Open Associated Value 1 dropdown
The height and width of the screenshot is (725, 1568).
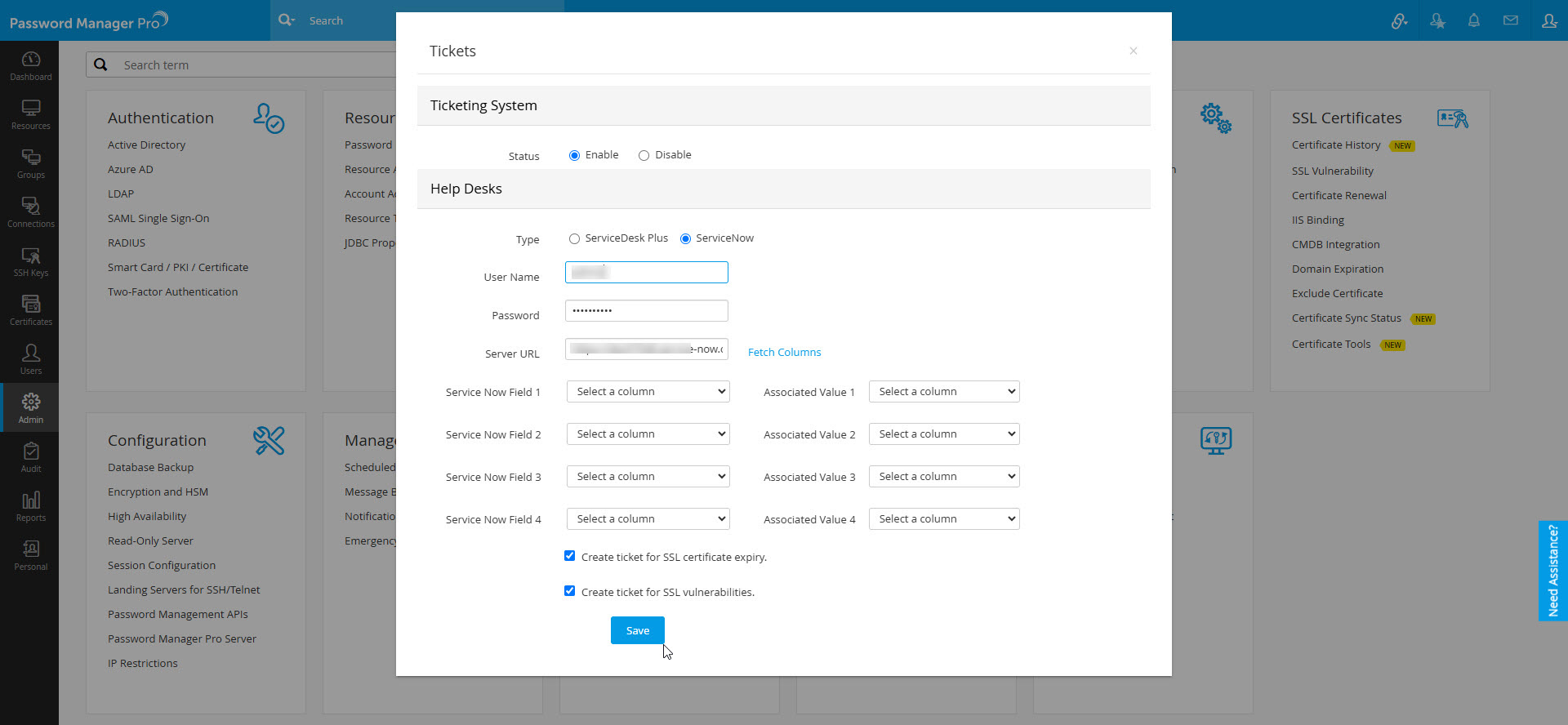[944, 392]
